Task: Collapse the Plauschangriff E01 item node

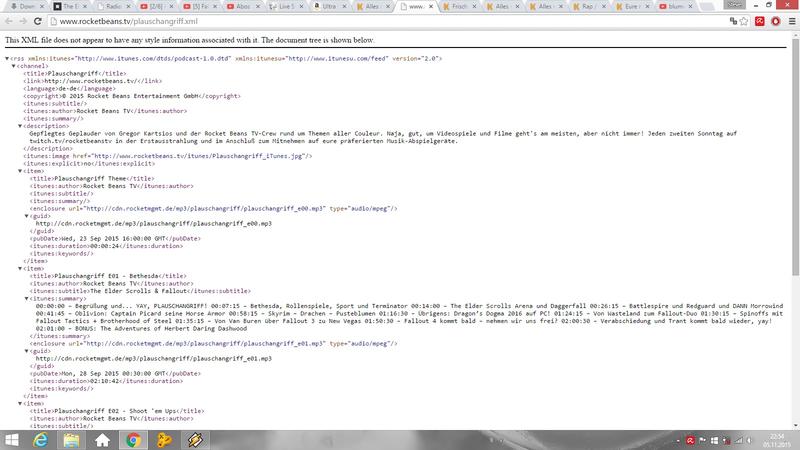Action: tap(20, 268)
